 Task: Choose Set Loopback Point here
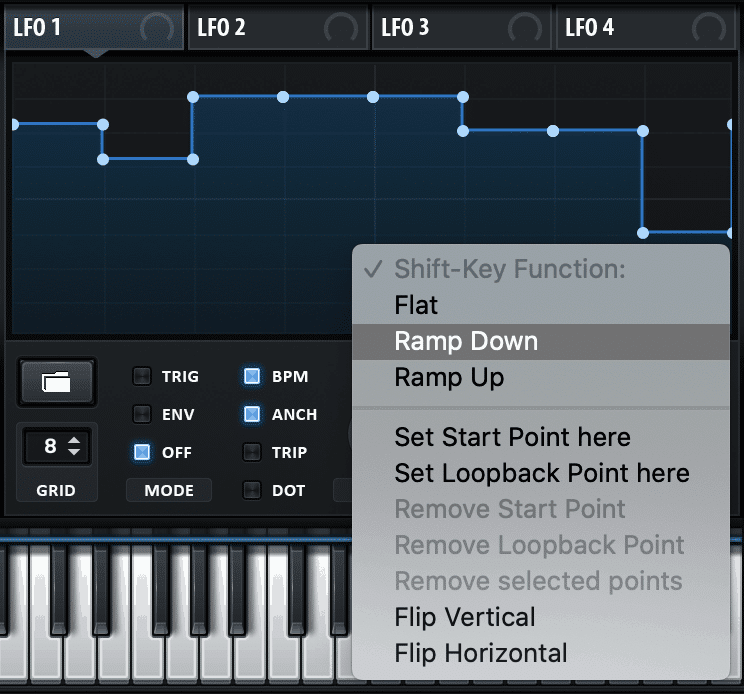point(541,473)
